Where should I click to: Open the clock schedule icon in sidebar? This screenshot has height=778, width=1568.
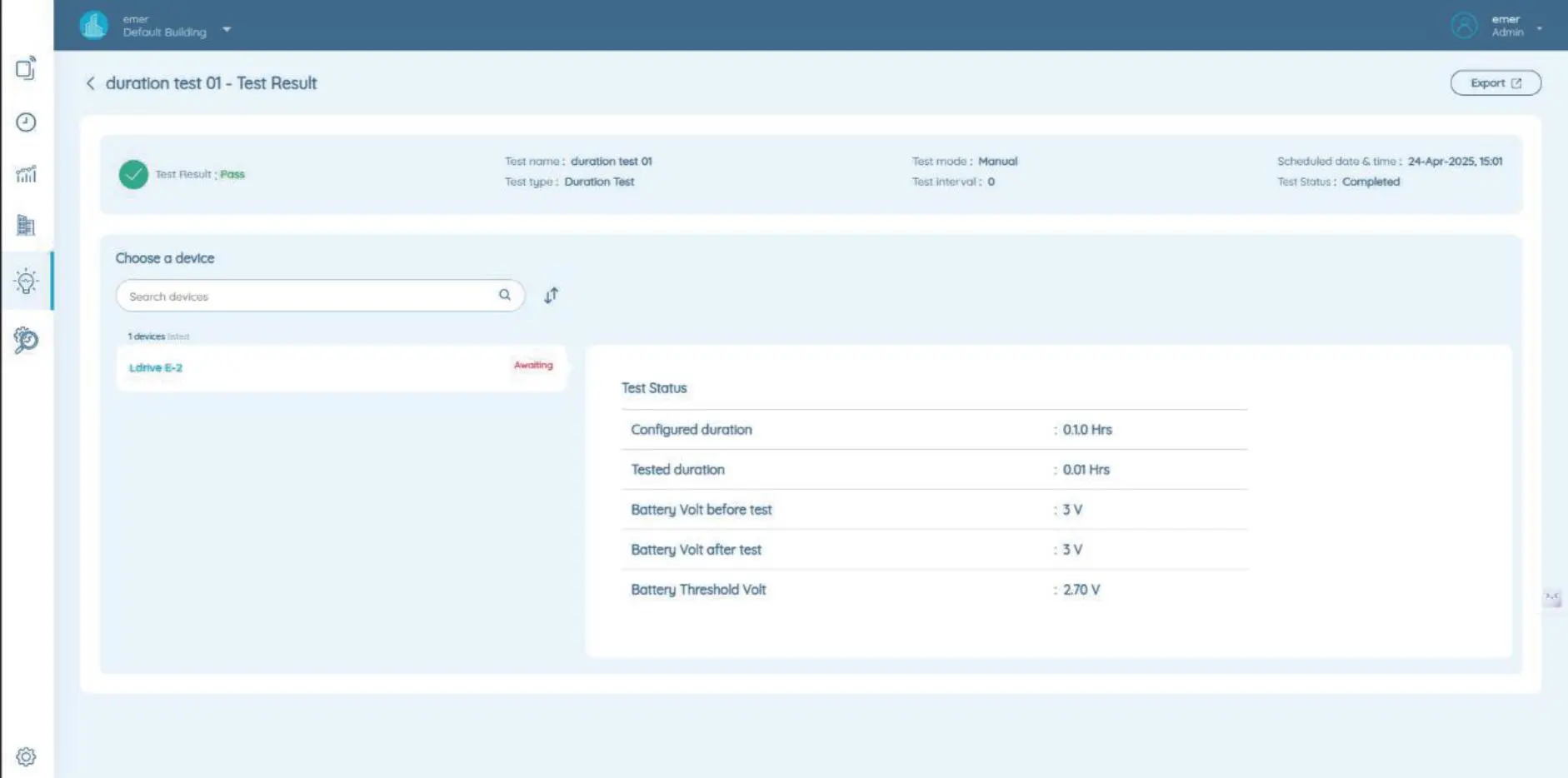[26, 122]
